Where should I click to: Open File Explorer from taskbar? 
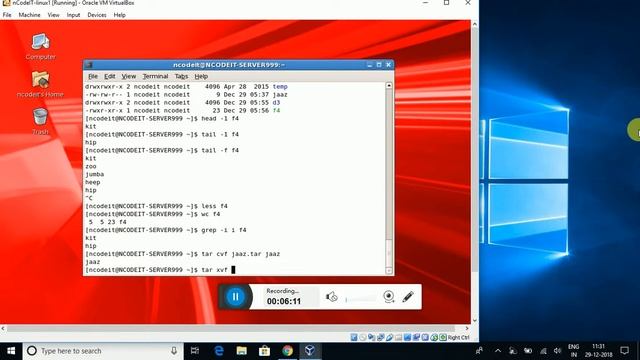coord(242,351)
